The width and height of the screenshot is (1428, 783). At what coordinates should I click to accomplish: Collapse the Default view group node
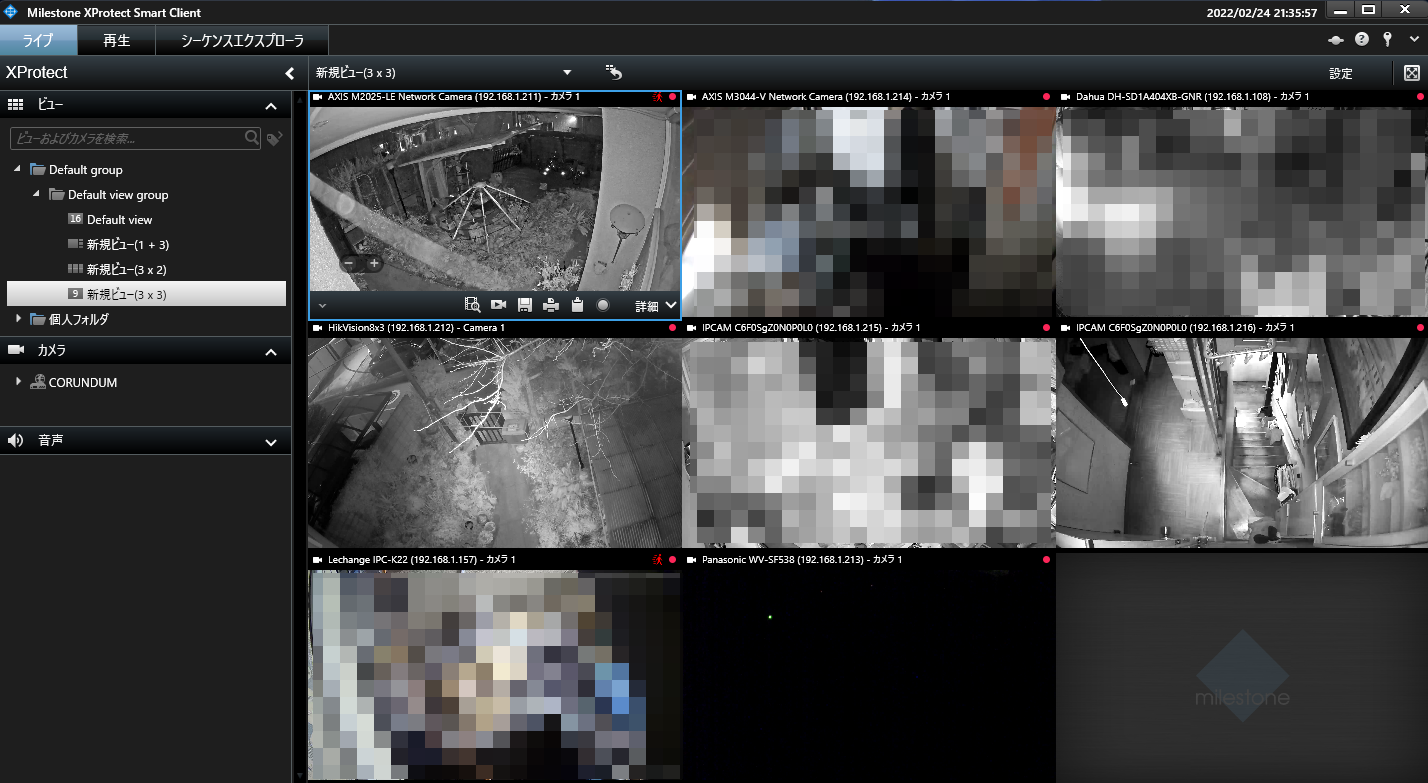click(36, 194)
